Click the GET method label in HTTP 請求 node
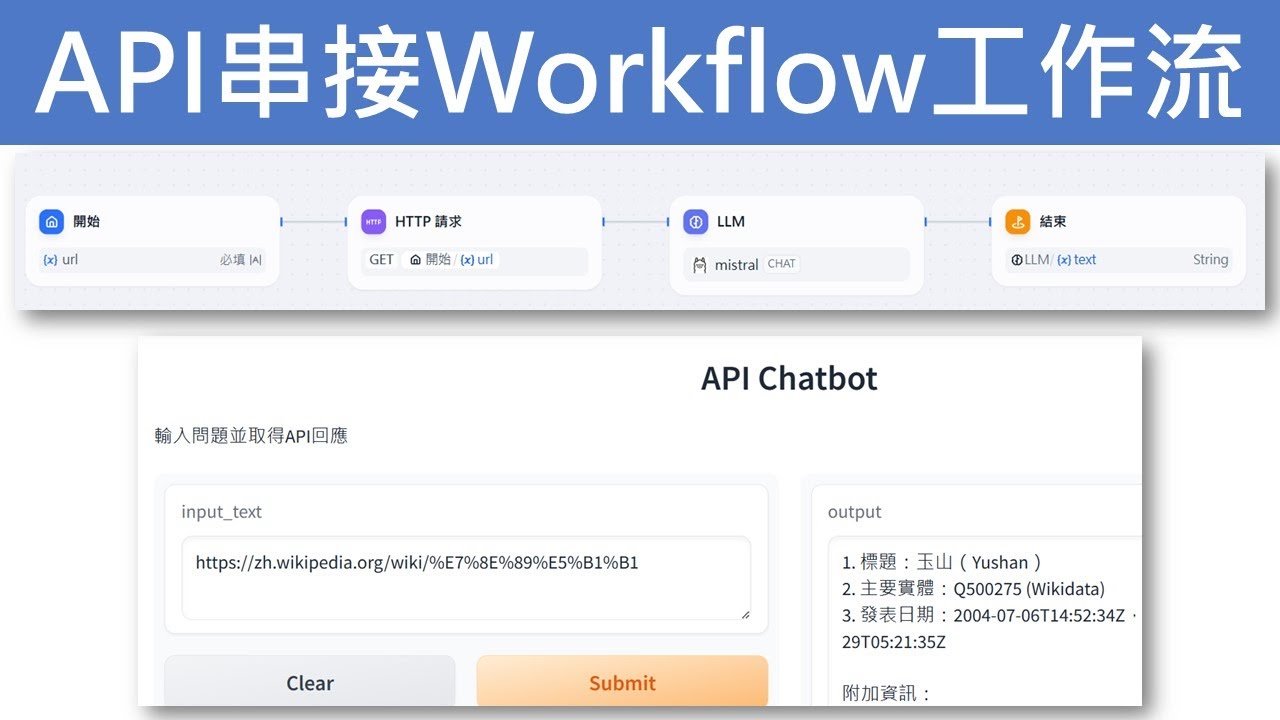This screenshot has height=720, width=1280. 382,259
